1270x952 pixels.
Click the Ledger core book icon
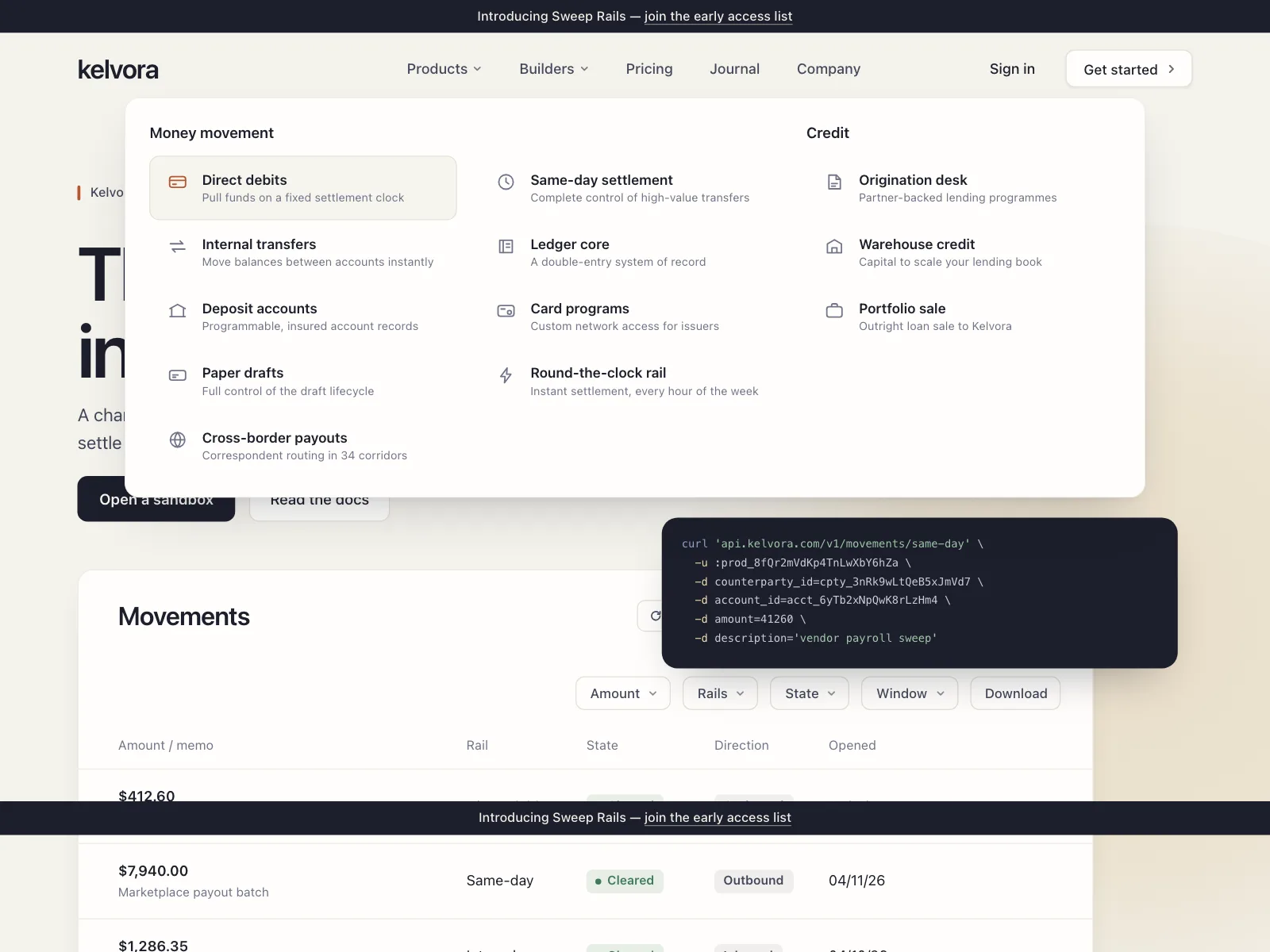click(x=506, y=247)
